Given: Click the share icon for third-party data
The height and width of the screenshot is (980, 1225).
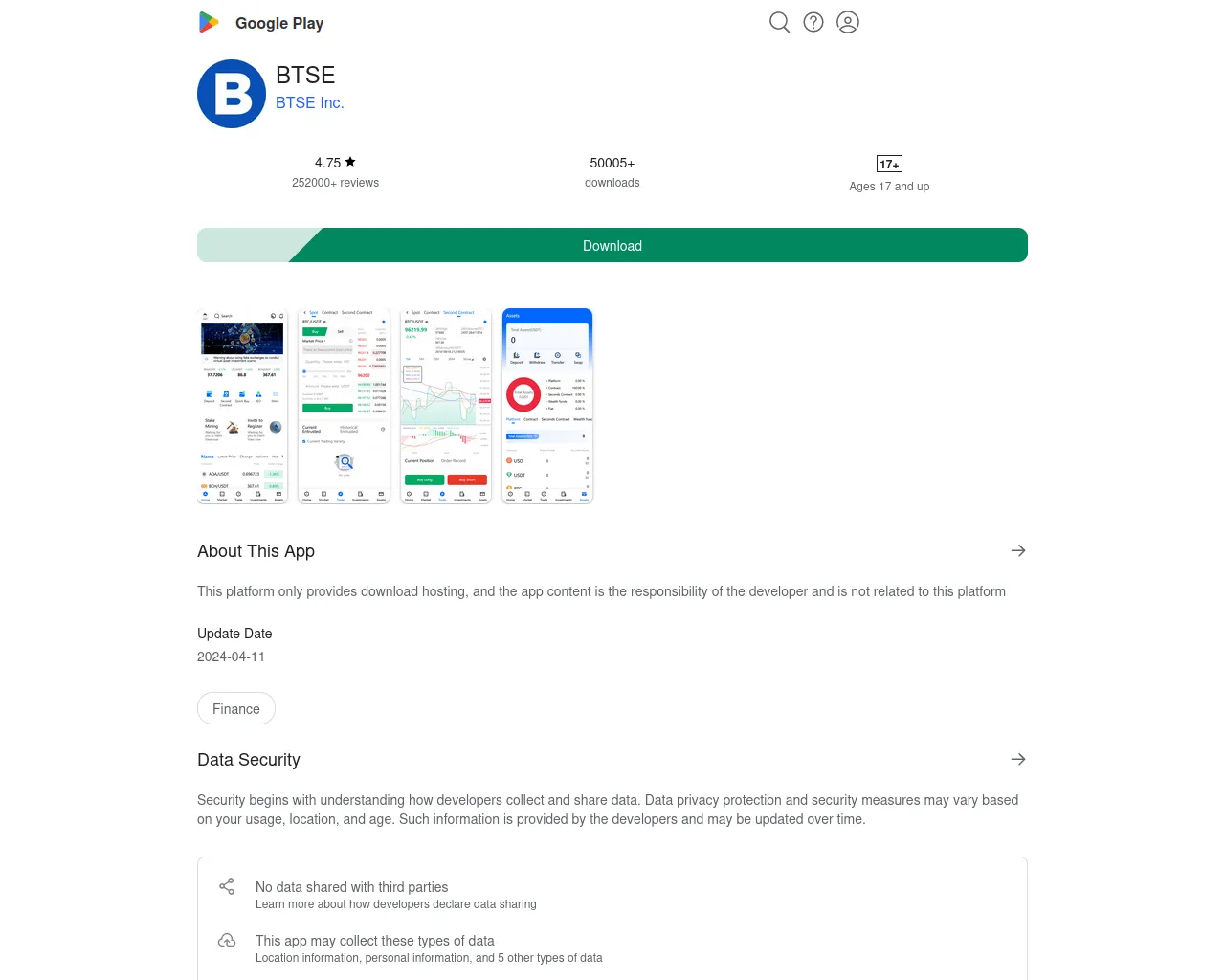Looking at the screenshot, I should [227, 886].
